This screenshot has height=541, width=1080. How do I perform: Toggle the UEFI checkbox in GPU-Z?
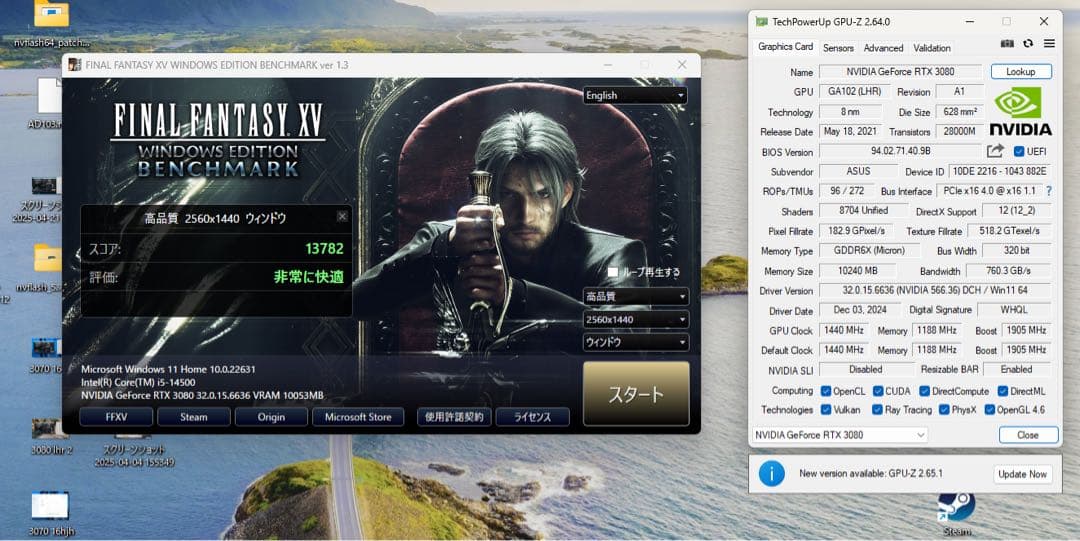point(1019,152)
